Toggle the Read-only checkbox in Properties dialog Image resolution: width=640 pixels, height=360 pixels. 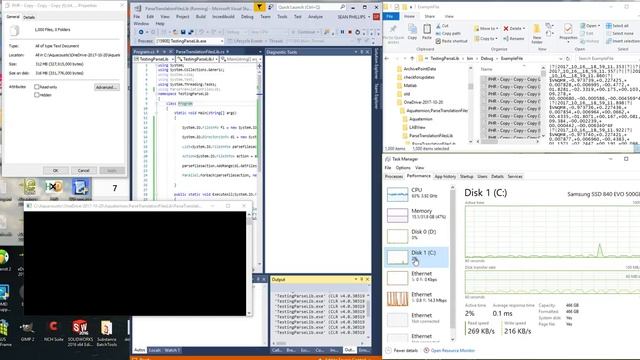37,87
